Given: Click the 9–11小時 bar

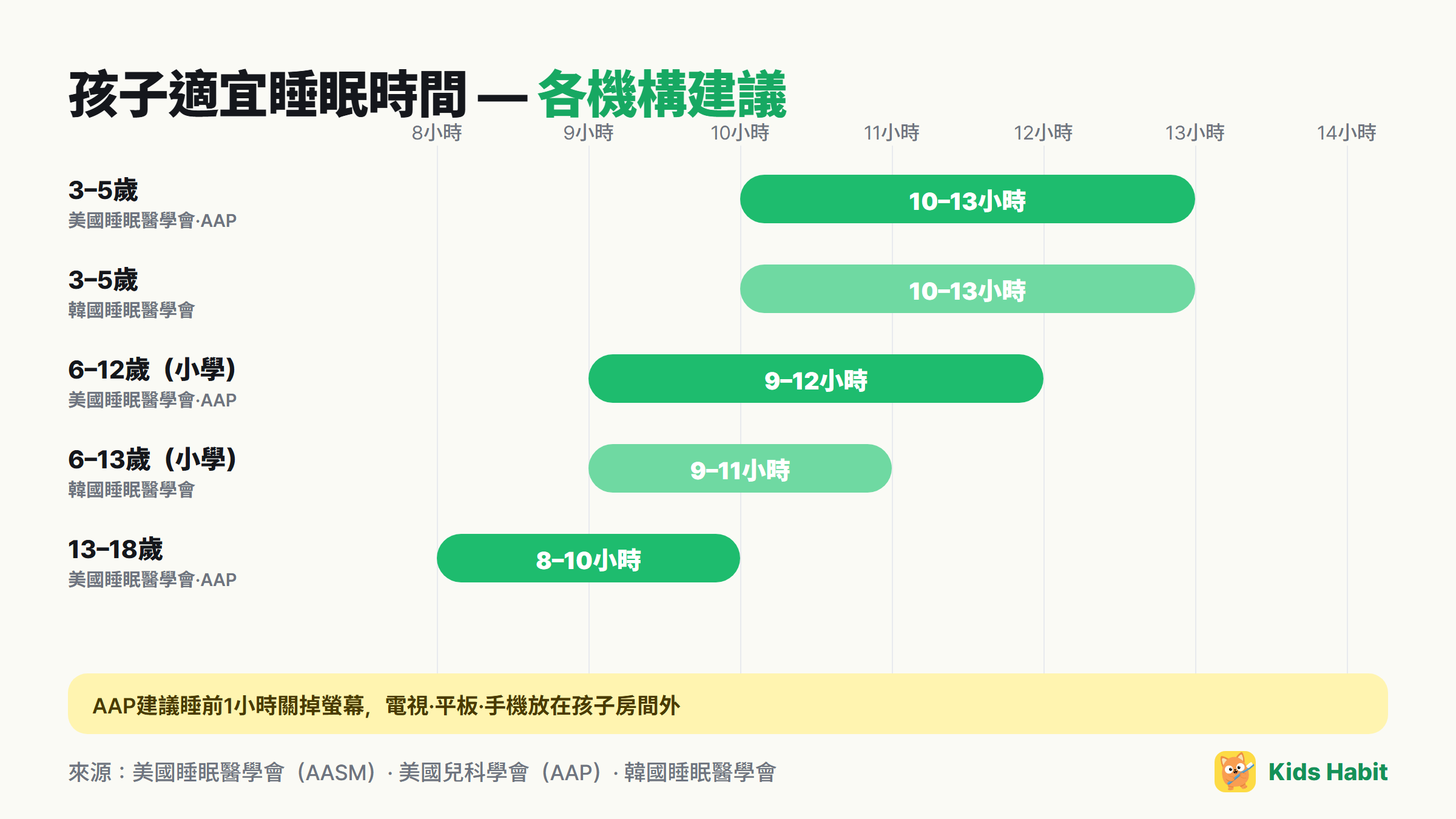Looking at the screenshot, I should point(740,468).
